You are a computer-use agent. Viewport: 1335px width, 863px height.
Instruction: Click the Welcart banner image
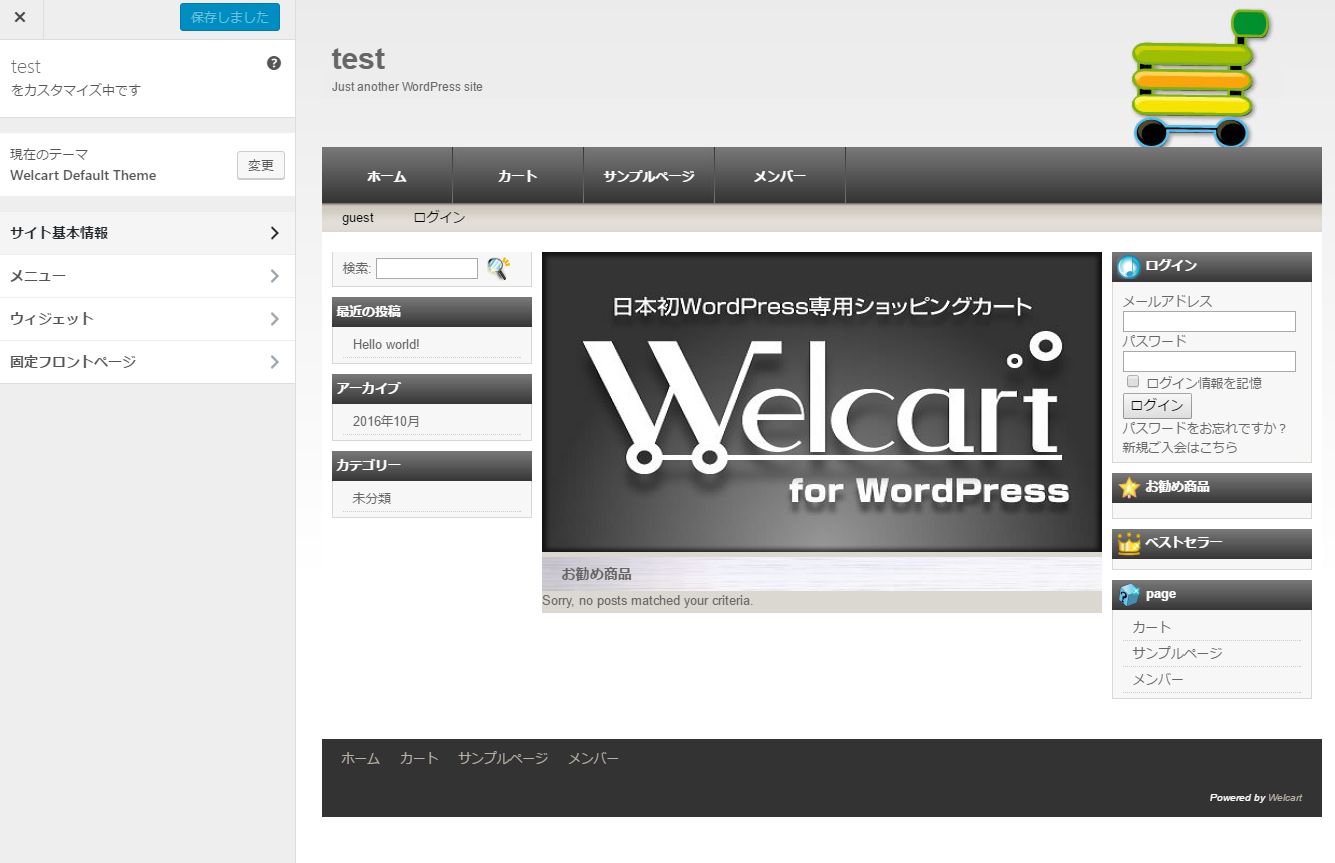pos(822,401)
